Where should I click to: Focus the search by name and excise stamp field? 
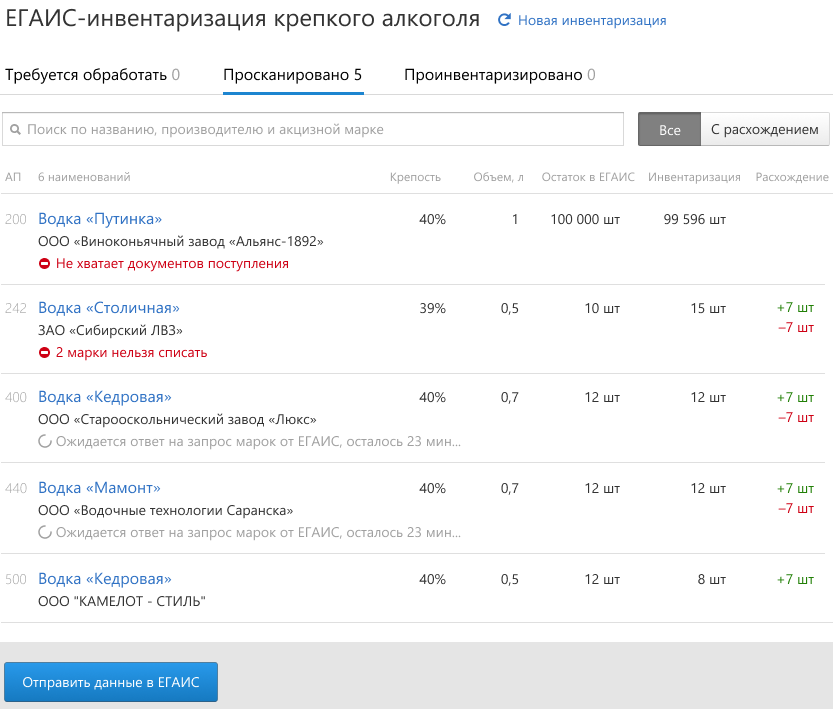[x=313, y=129]
